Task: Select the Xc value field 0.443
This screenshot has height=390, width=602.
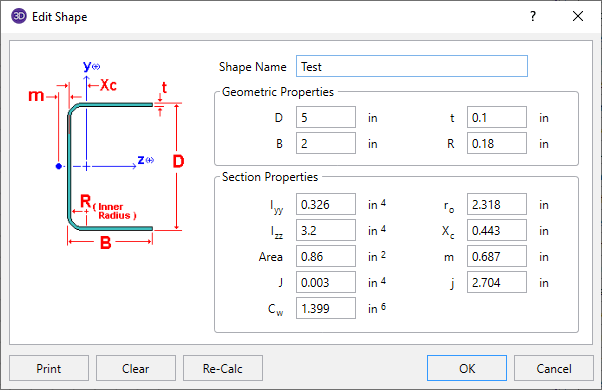Action: point(496,230)
